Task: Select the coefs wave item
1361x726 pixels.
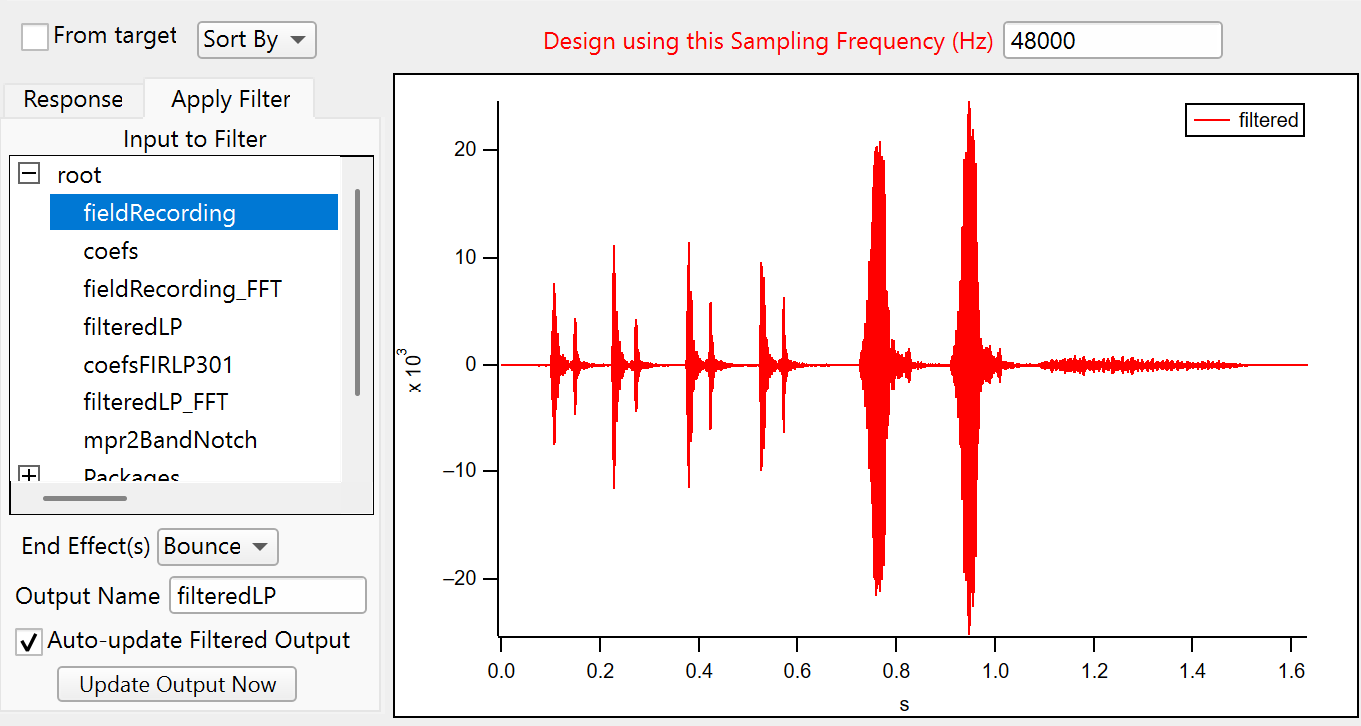Action: pos(111,251)
